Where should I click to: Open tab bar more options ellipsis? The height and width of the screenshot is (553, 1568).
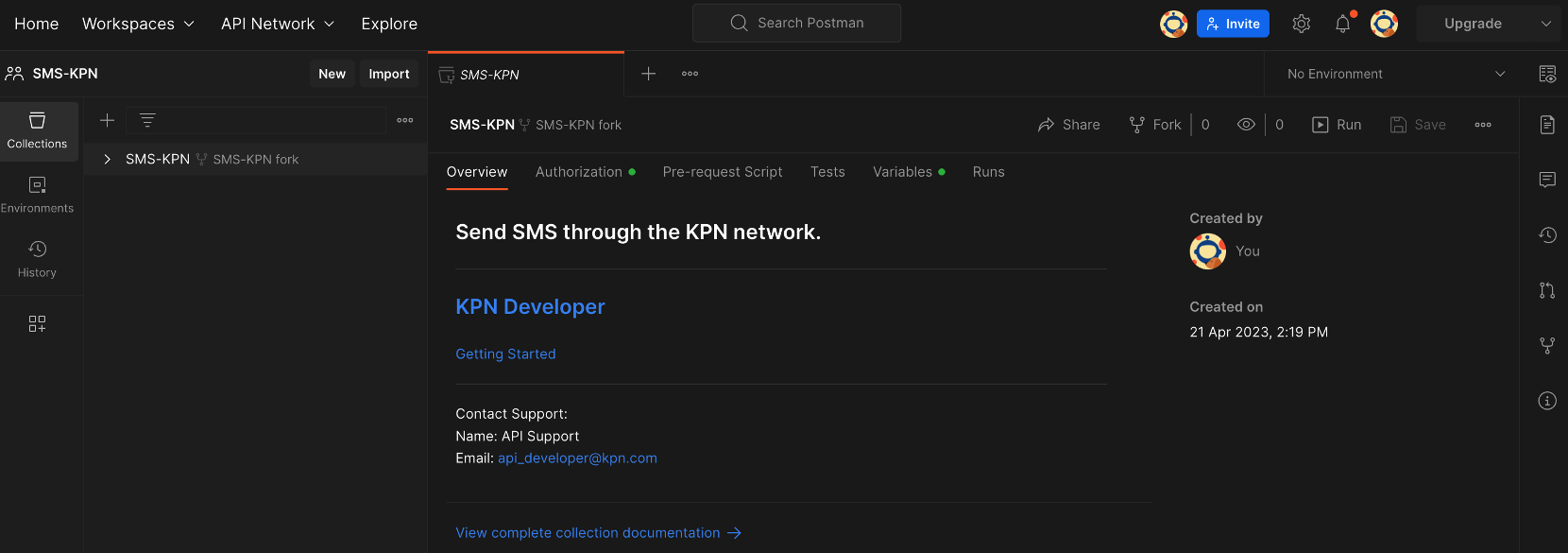point(690,74)
